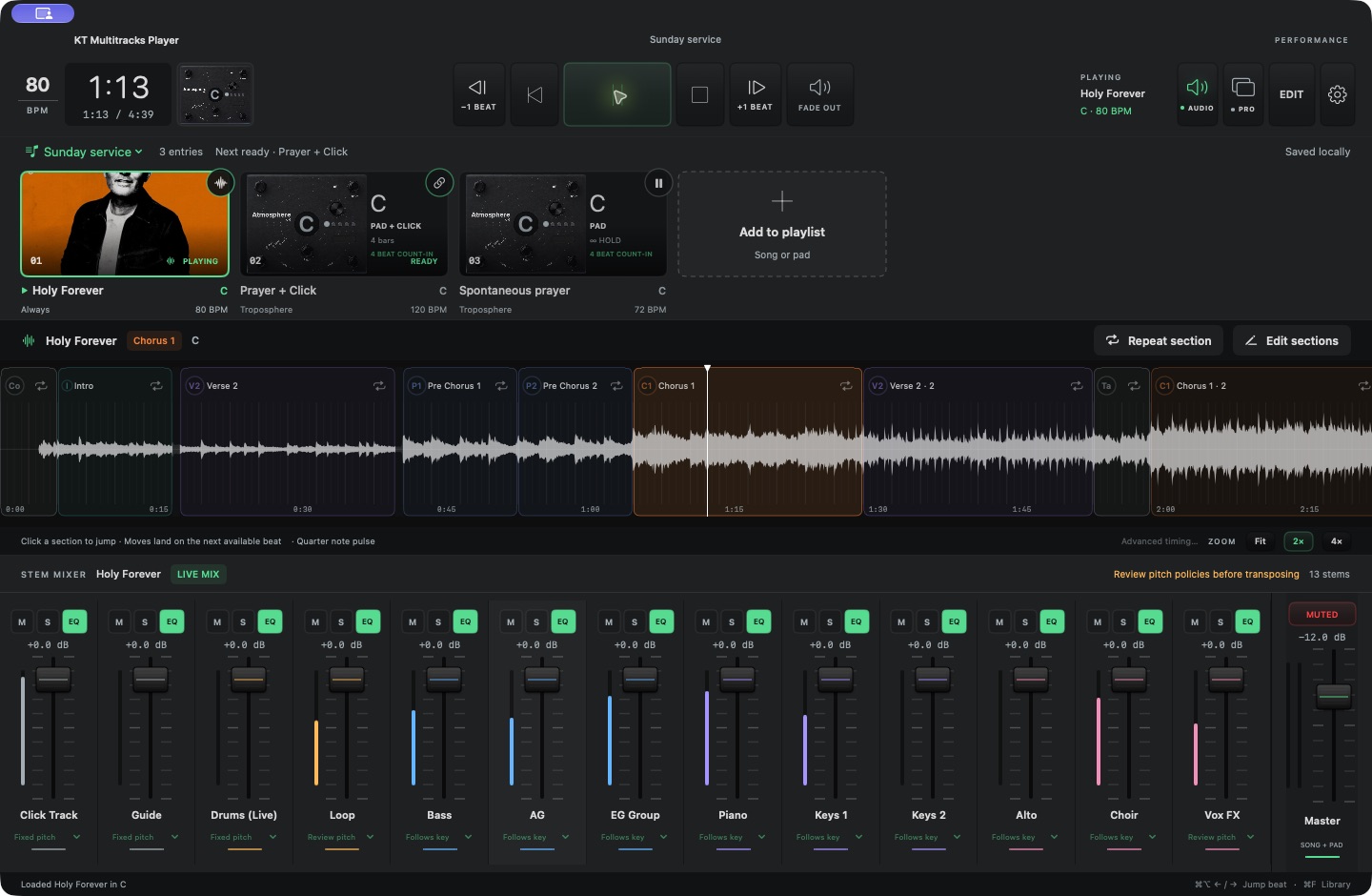Click the -1 Beat transport button

[x=478, y=94]
